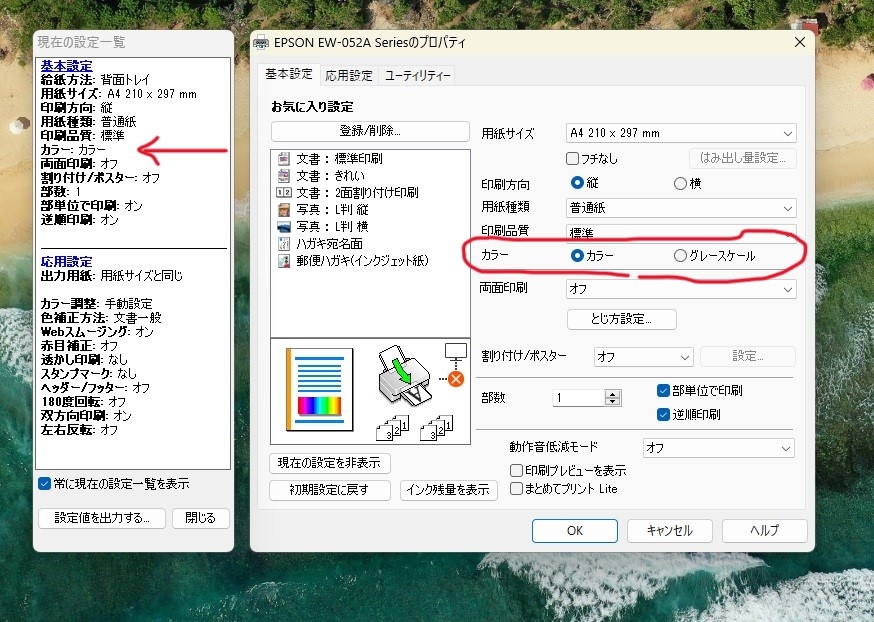The image size is (874, 622).
Task: Click 色補正方法: 文書一般 line
Action: [101, 318]
